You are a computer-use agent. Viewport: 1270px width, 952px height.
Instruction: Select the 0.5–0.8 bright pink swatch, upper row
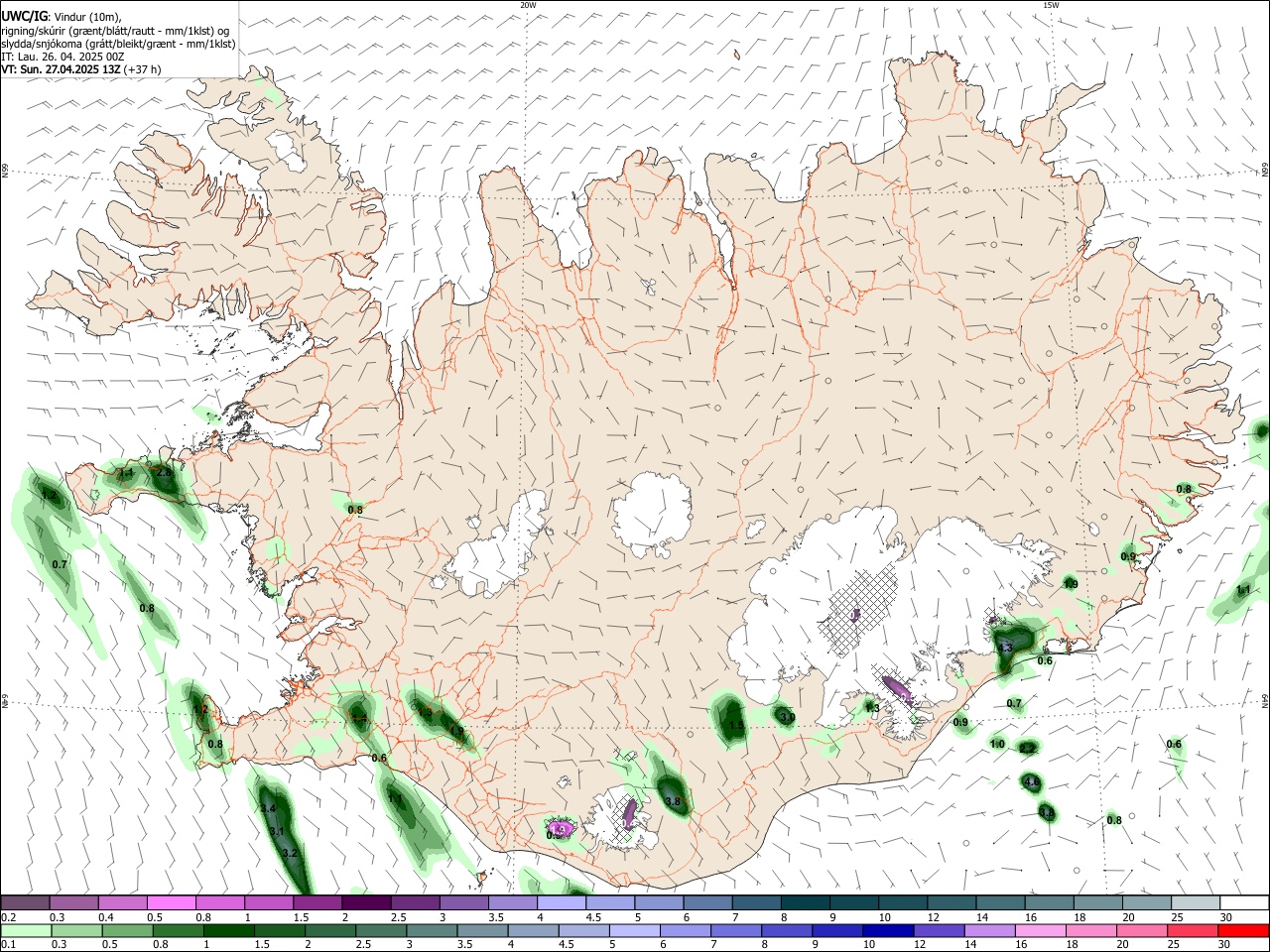(172, 903)
